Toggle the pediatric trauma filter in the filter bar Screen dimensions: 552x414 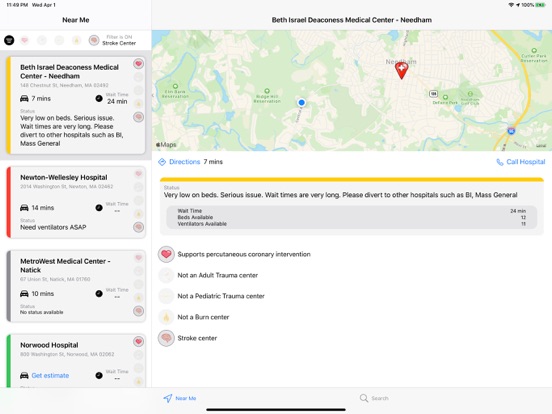59,40
